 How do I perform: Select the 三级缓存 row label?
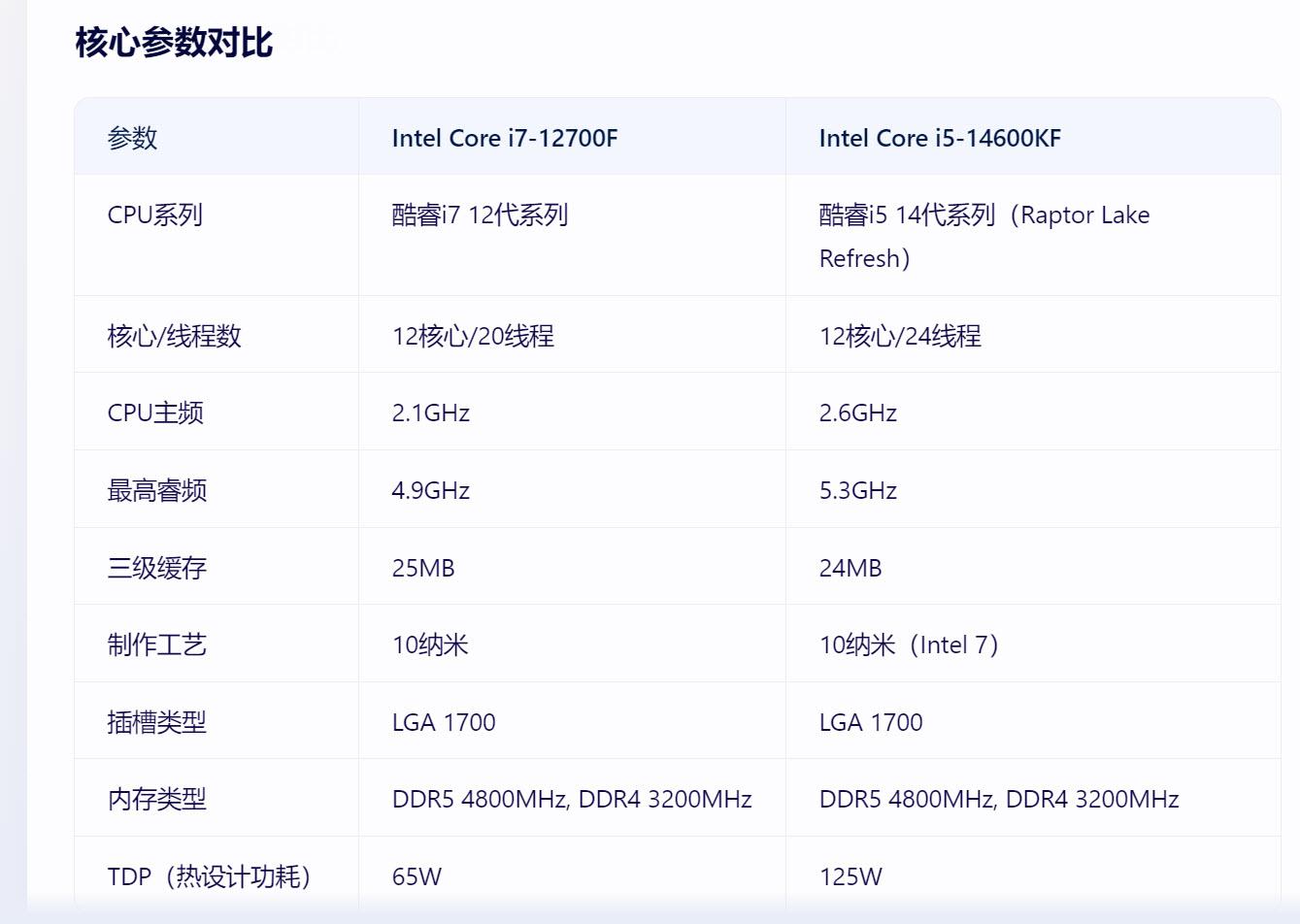(x=157, y=568)
